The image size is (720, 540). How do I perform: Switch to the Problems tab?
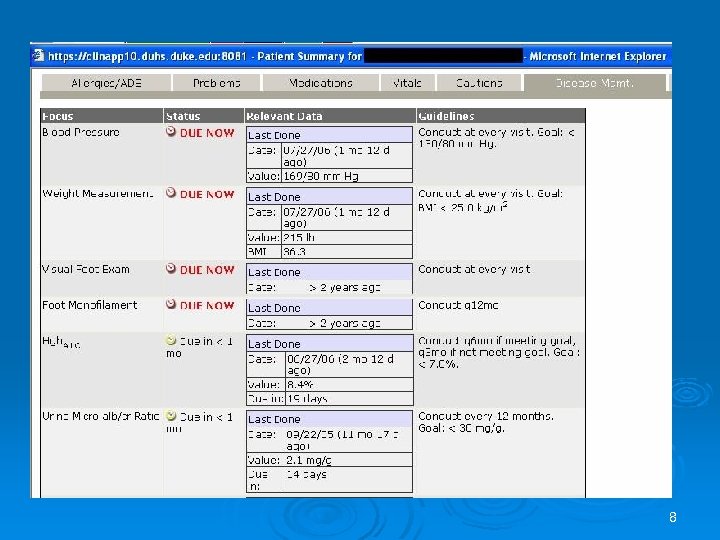pos(217,83)
